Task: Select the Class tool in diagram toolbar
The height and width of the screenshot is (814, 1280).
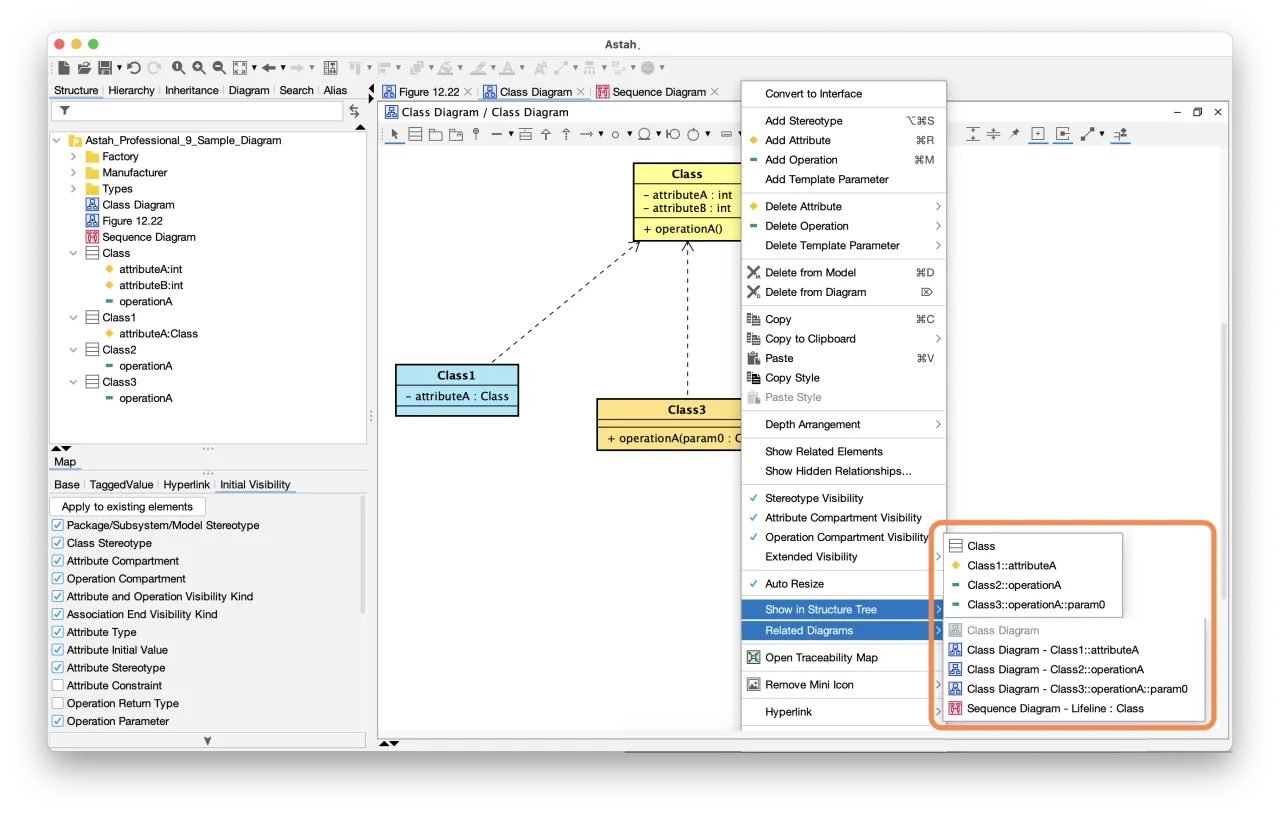Action: [x=416, y=134]
